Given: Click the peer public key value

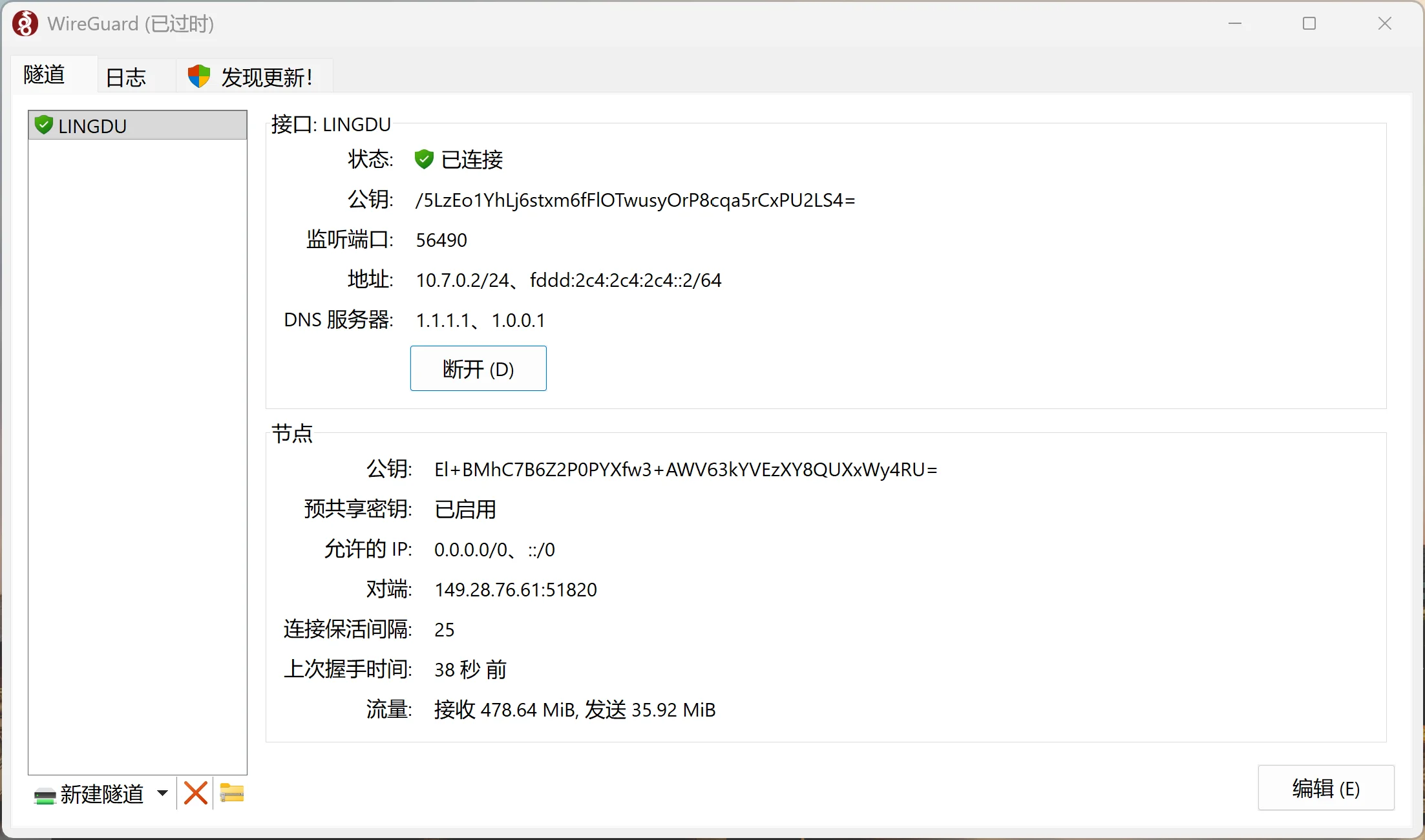Looking at the screenshot, I should pos(686,469).
